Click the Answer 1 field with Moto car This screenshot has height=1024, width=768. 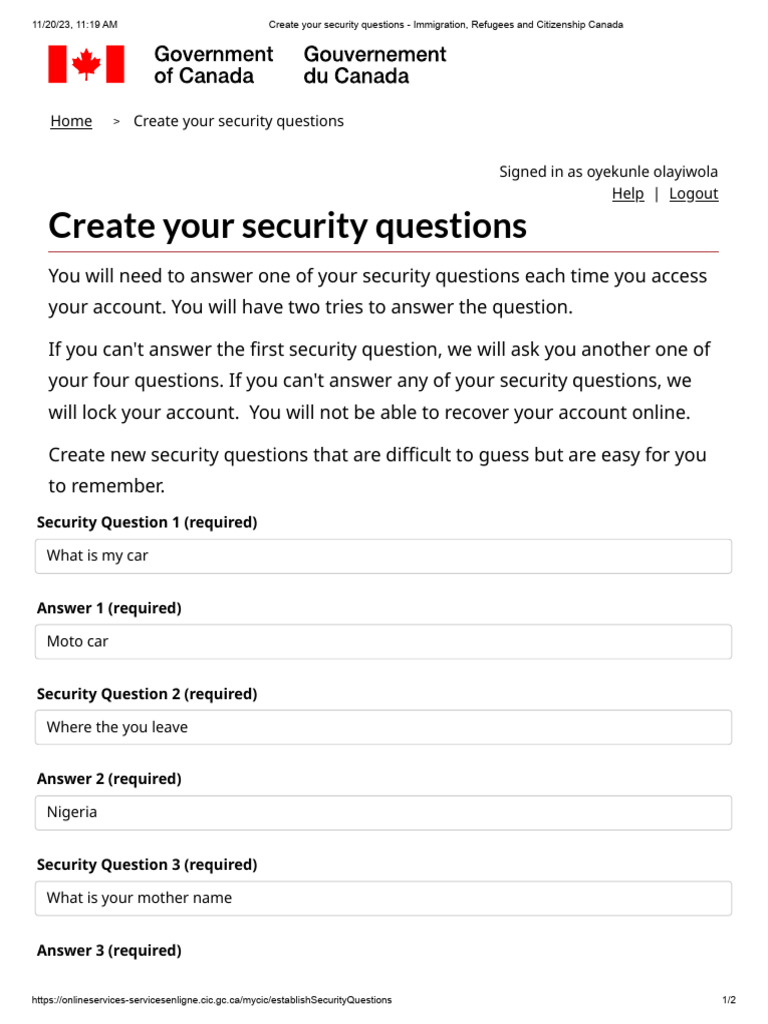tap(383, 642)
